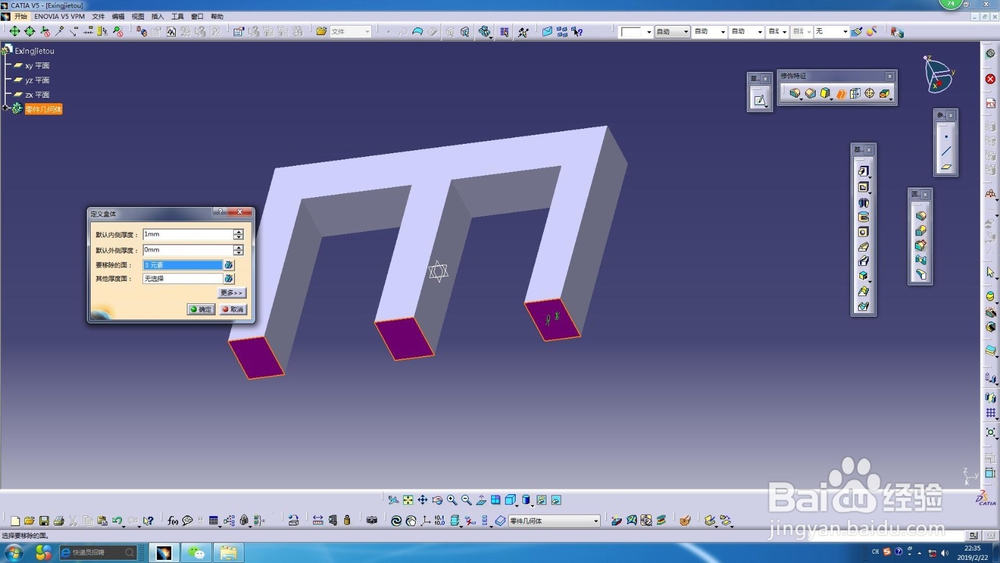Click the red X icon in right toolbar
The height and width of the screenshot is (563, 1000).
990,79
